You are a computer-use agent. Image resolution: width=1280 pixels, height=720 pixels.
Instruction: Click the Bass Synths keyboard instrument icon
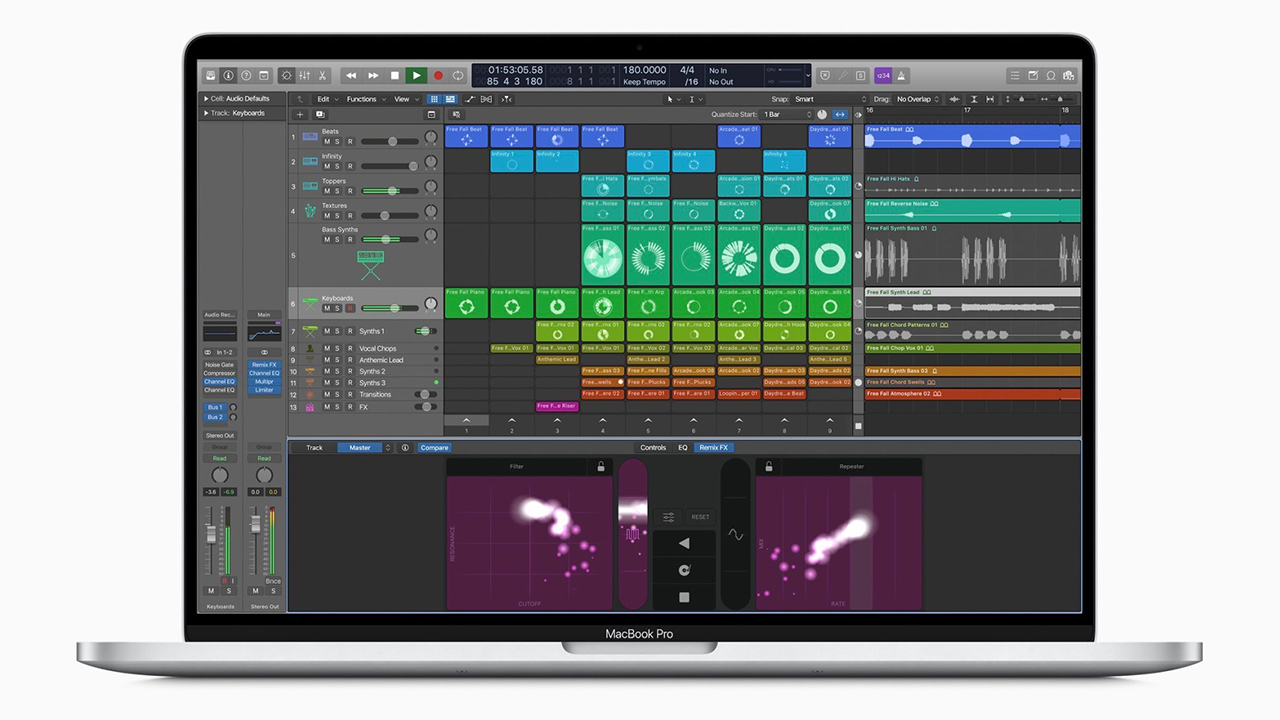tap(370, 265)
